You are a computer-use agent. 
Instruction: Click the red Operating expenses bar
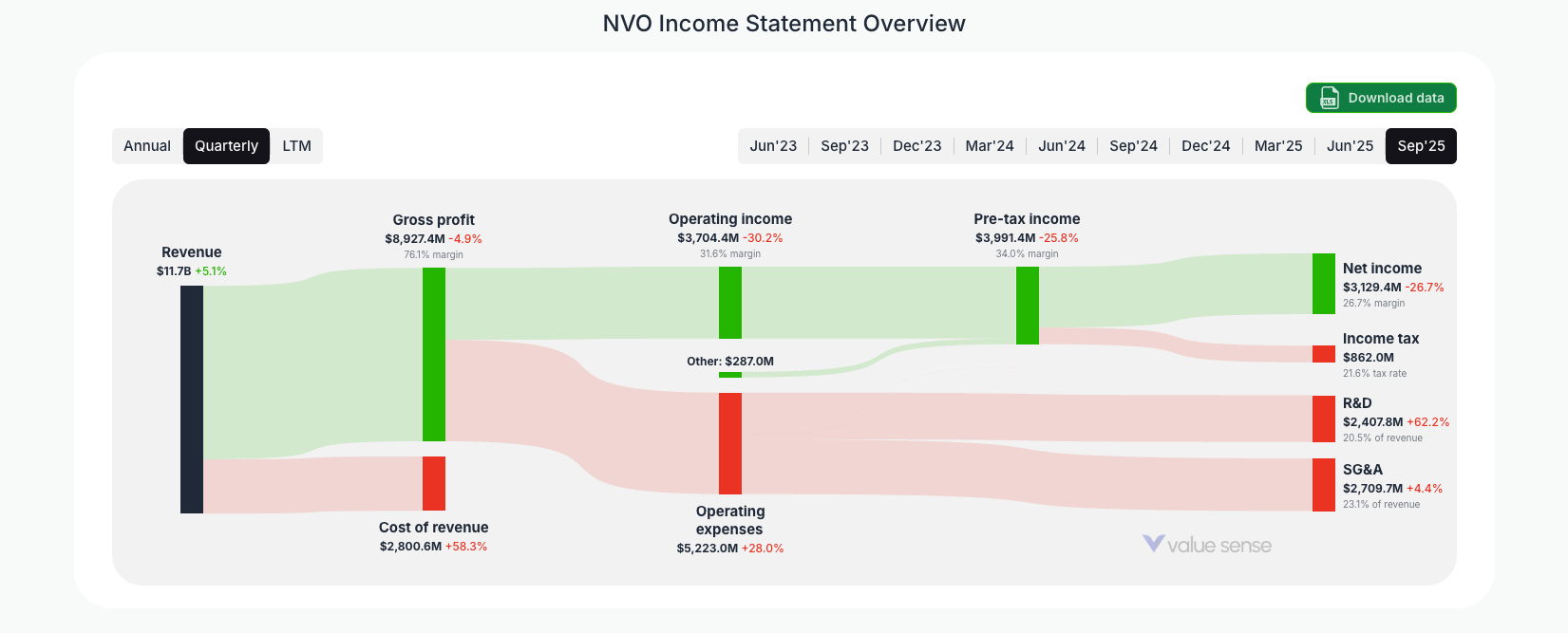click(730, 443)
